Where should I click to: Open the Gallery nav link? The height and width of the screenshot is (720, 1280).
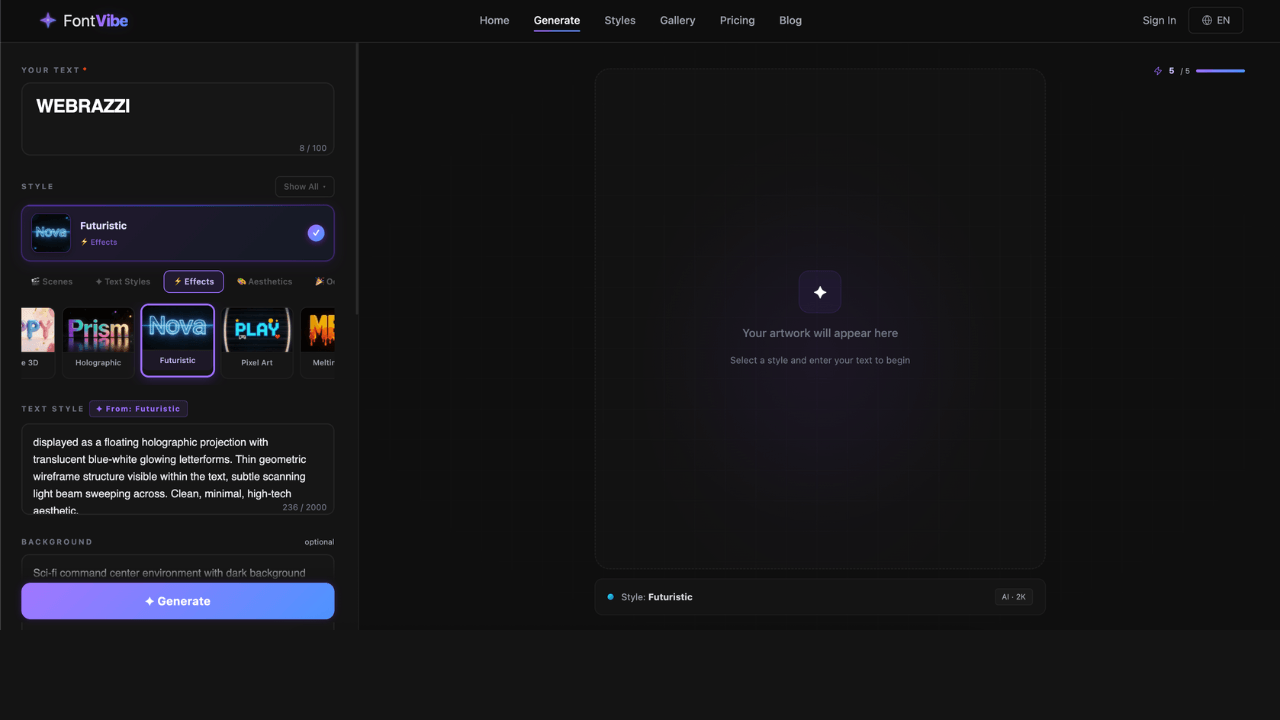(677, 20)
